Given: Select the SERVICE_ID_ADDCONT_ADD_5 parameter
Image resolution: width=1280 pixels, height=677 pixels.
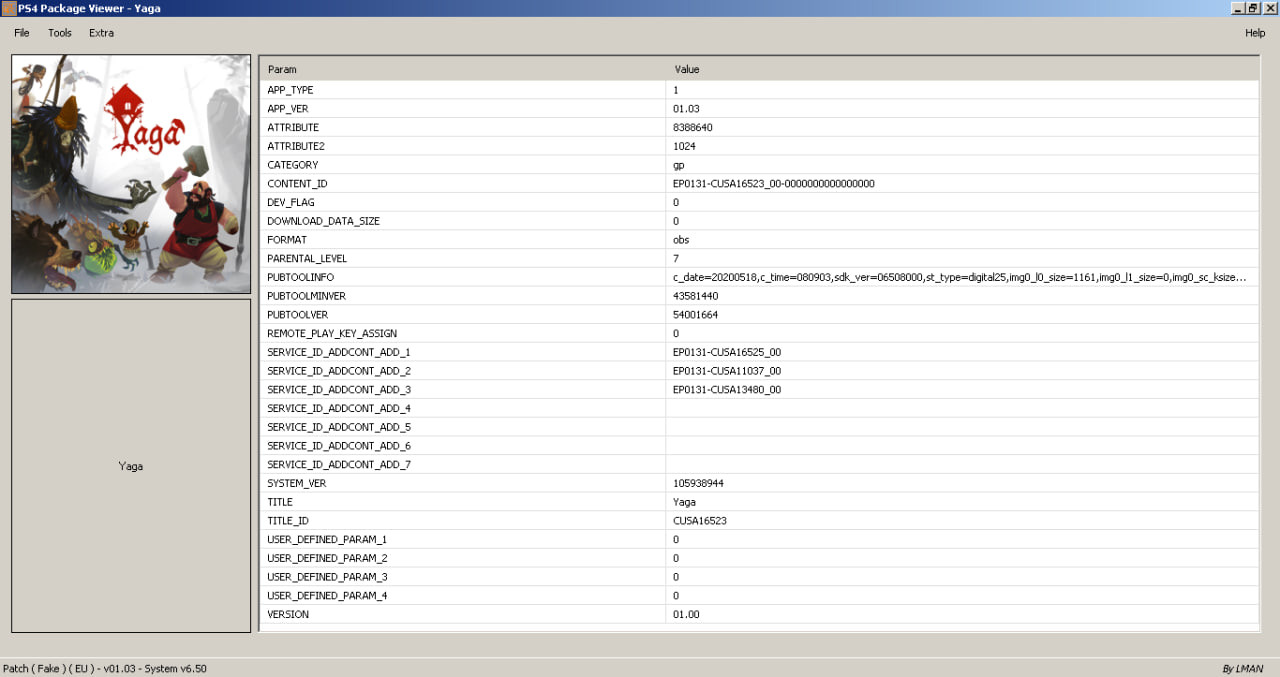Looking at the screenshot, I should 339,427.
